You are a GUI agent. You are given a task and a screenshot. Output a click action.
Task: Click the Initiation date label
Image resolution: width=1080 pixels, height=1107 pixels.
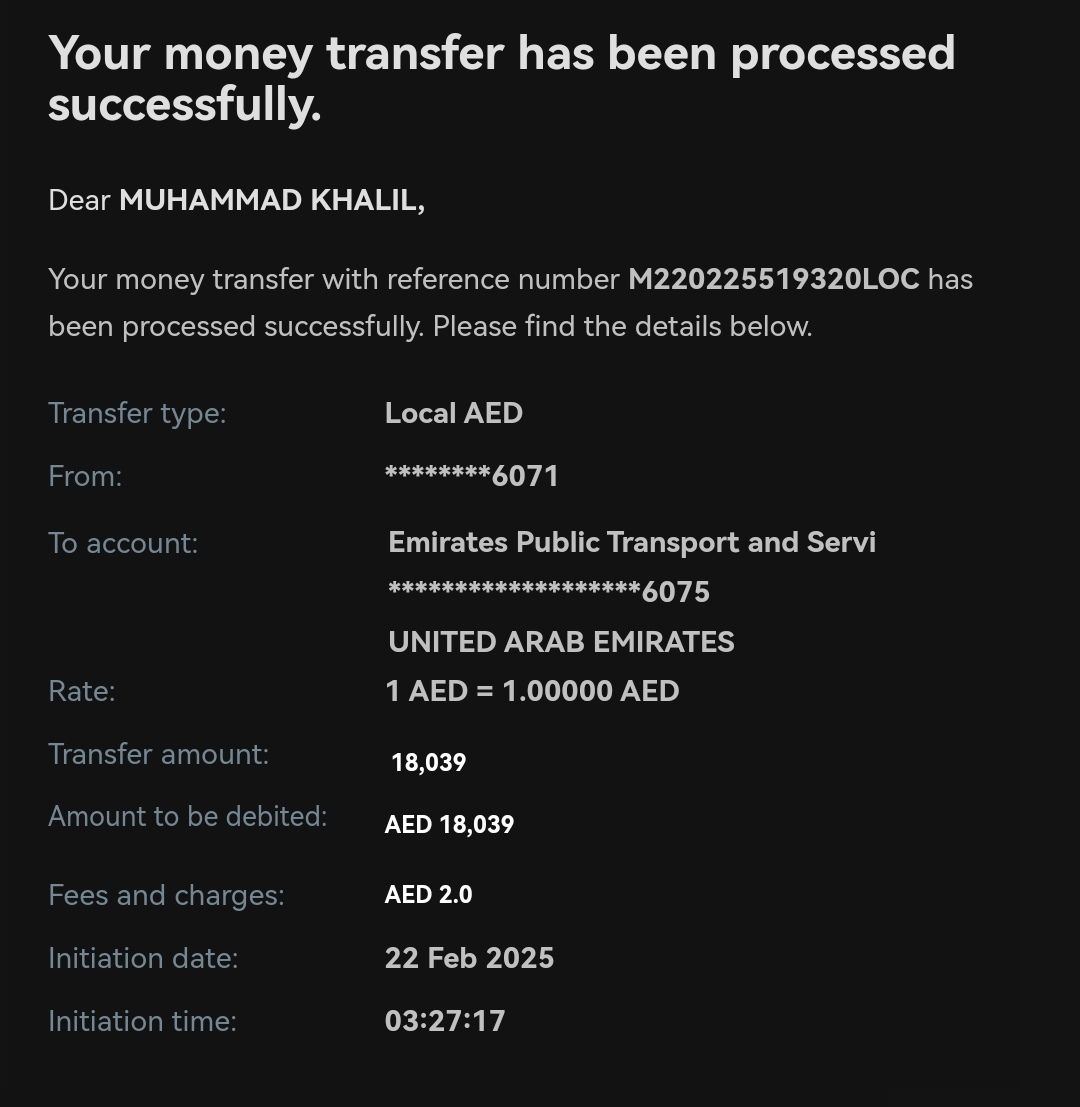point(143,959)
